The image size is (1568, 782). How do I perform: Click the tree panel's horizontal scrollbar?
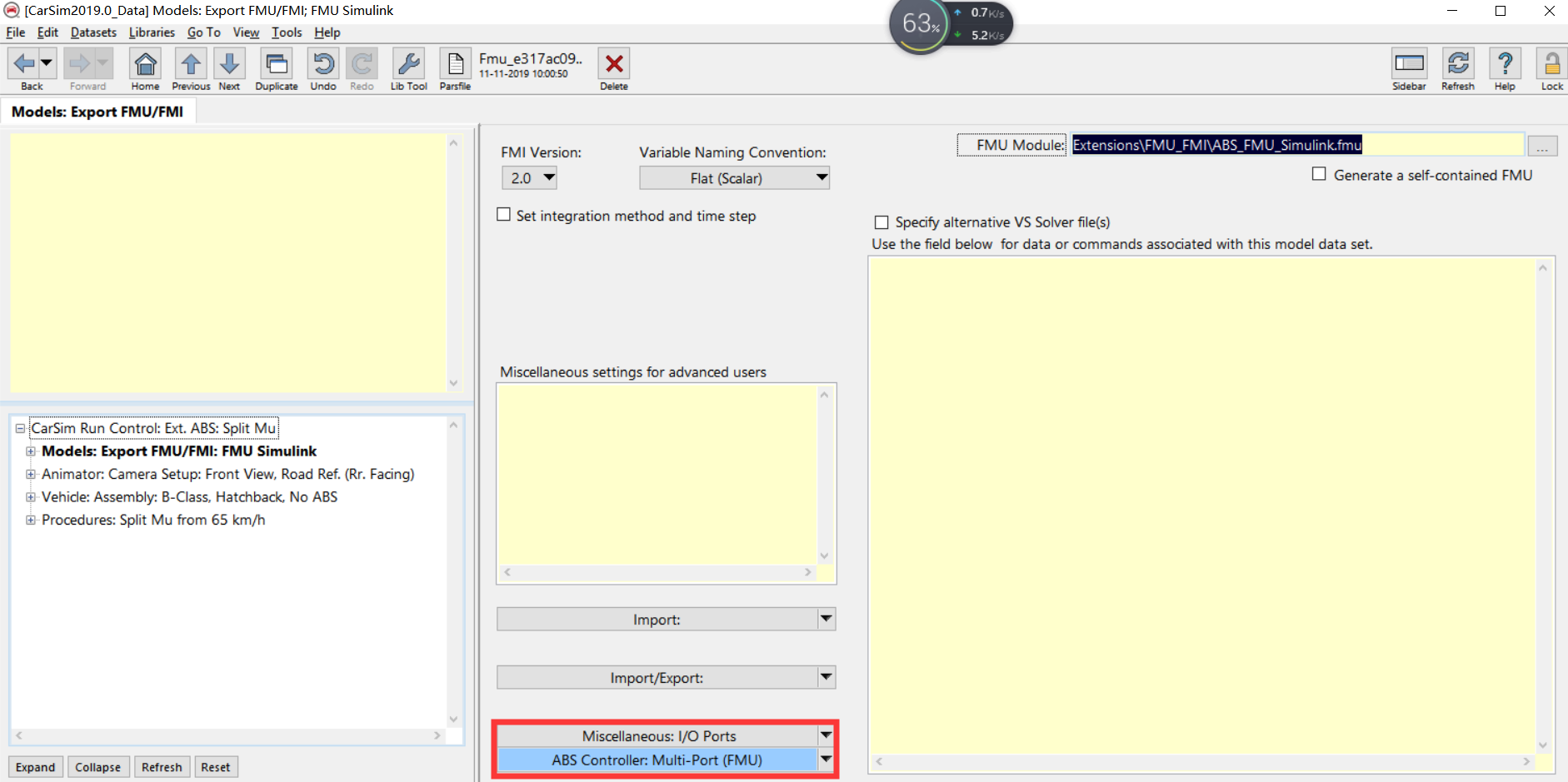pos(227,736)
